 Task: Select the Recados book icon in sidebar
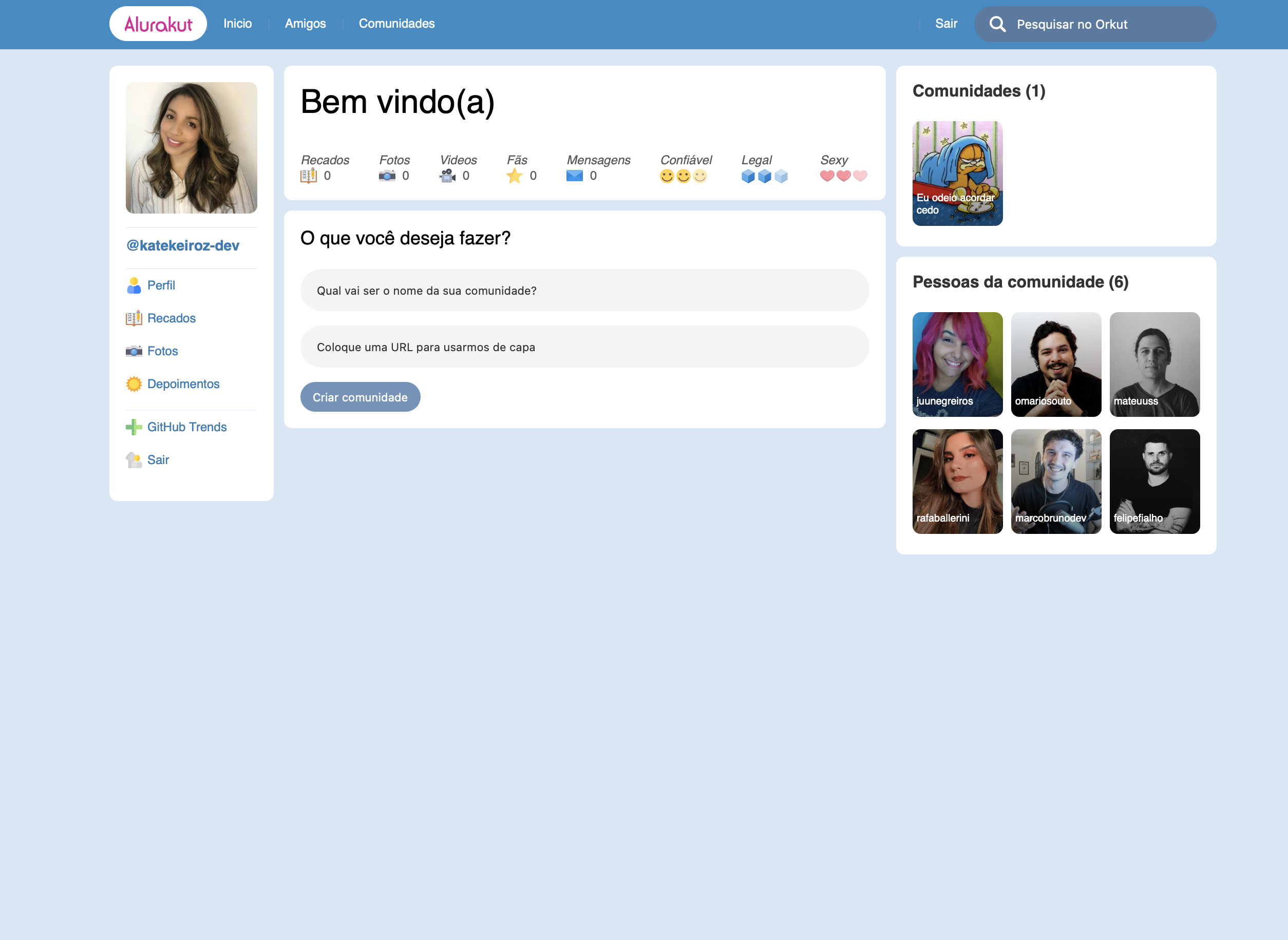[135, 317]
